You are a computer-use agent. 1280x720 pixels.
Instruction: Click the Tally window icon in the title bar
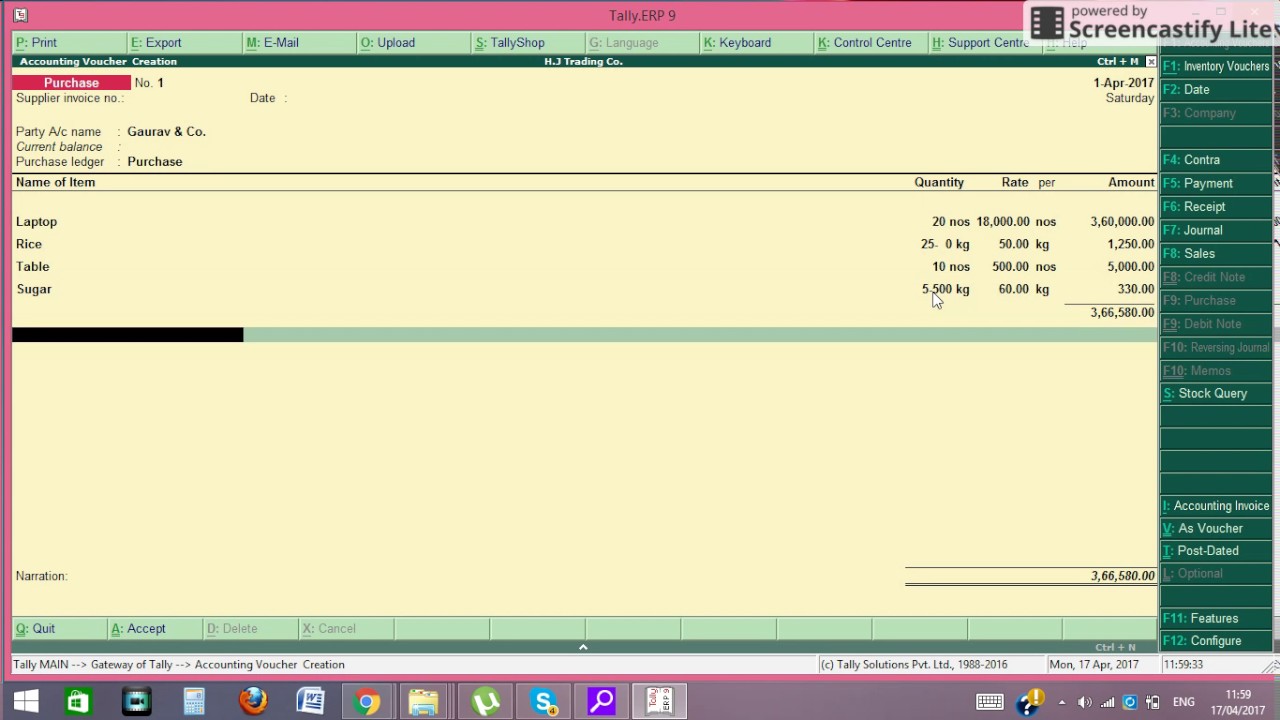20,15
